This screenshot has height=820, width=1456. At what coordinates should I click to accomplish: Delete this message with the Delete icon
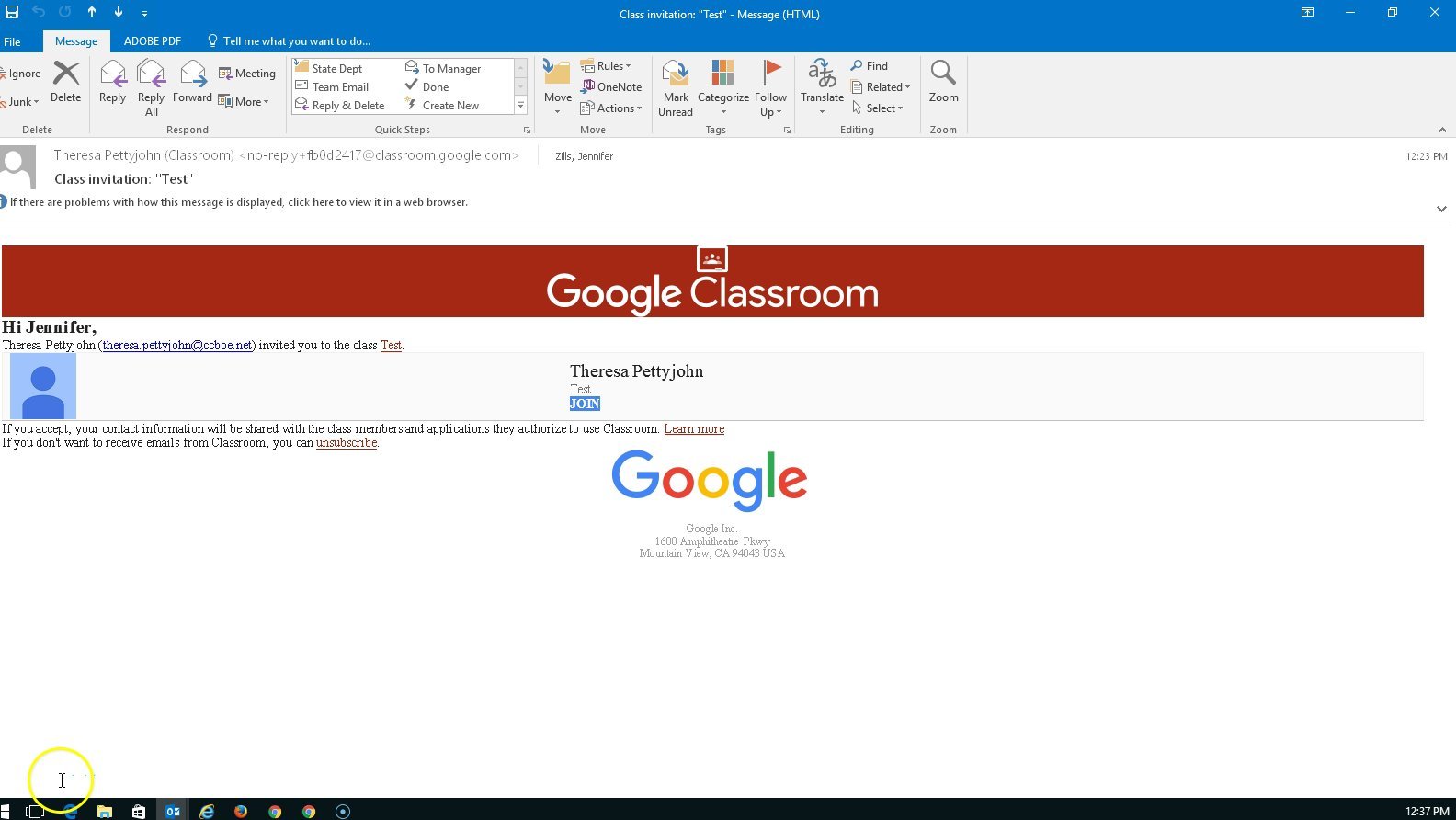point(65,82)
